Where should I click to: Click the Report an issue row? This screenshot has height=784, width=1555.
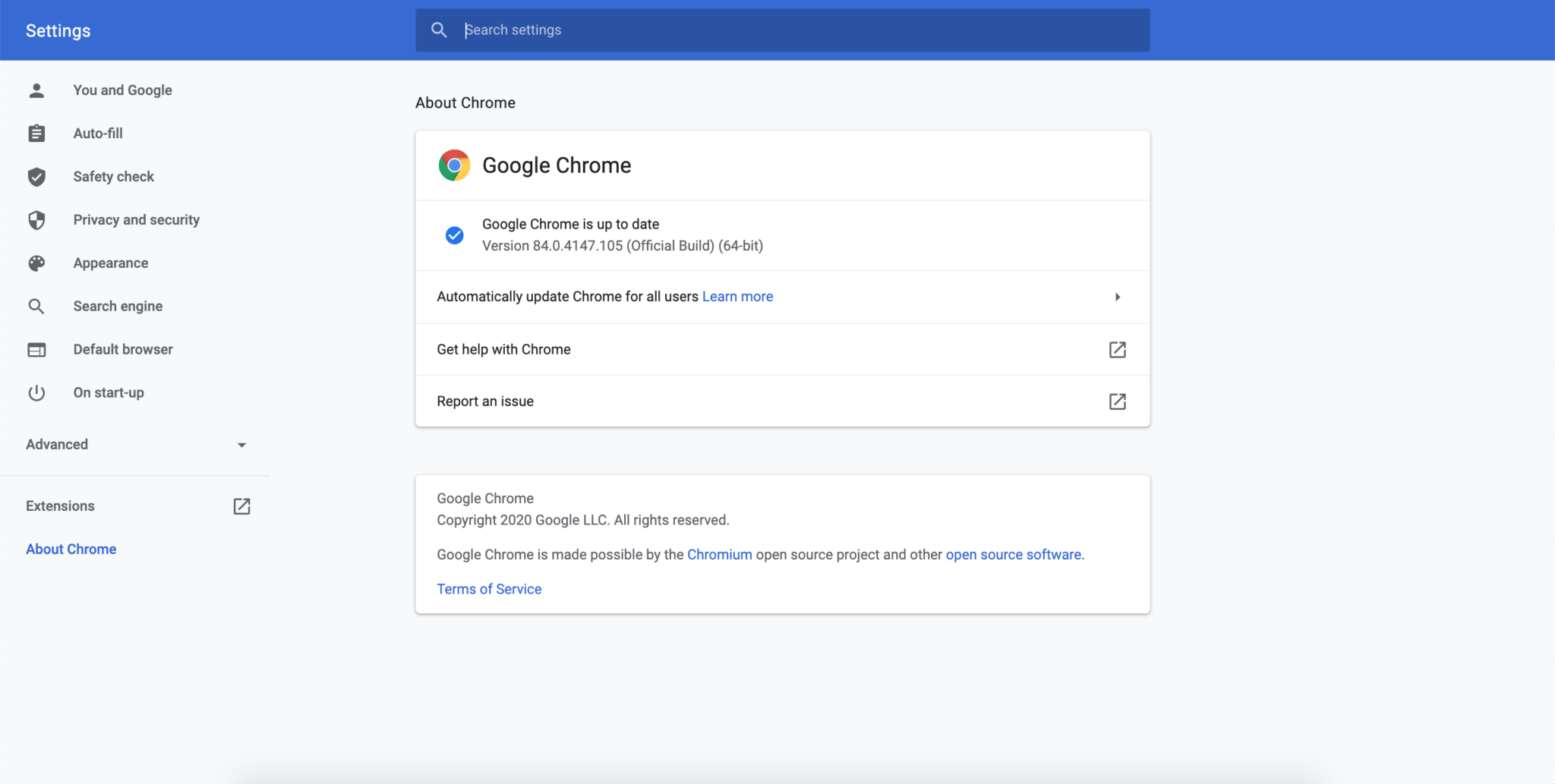pyautogui.click(x=485, y=401)
